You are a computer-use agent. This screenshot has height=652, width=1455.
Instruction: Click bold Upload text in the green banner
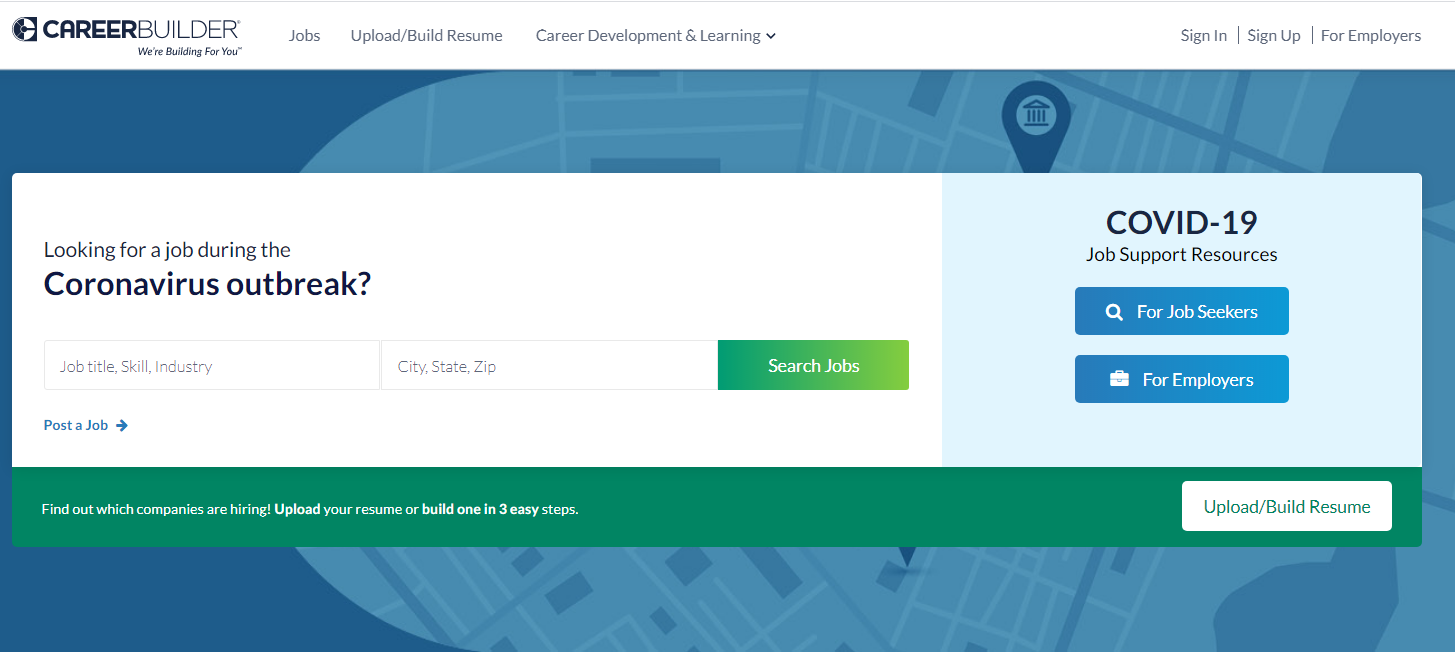point(297,509)
